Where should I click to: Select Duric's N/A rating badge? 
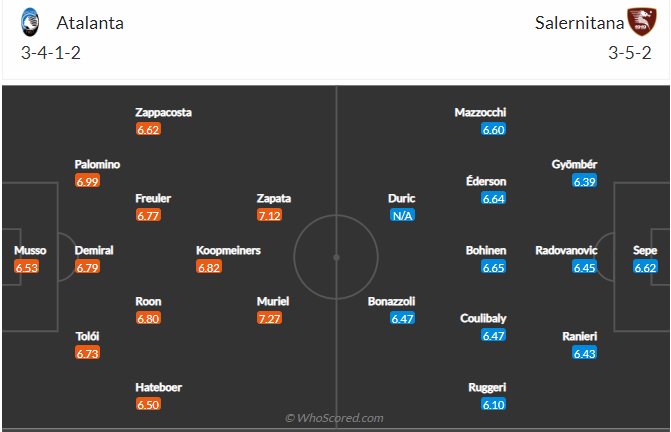tap(402, 215)
